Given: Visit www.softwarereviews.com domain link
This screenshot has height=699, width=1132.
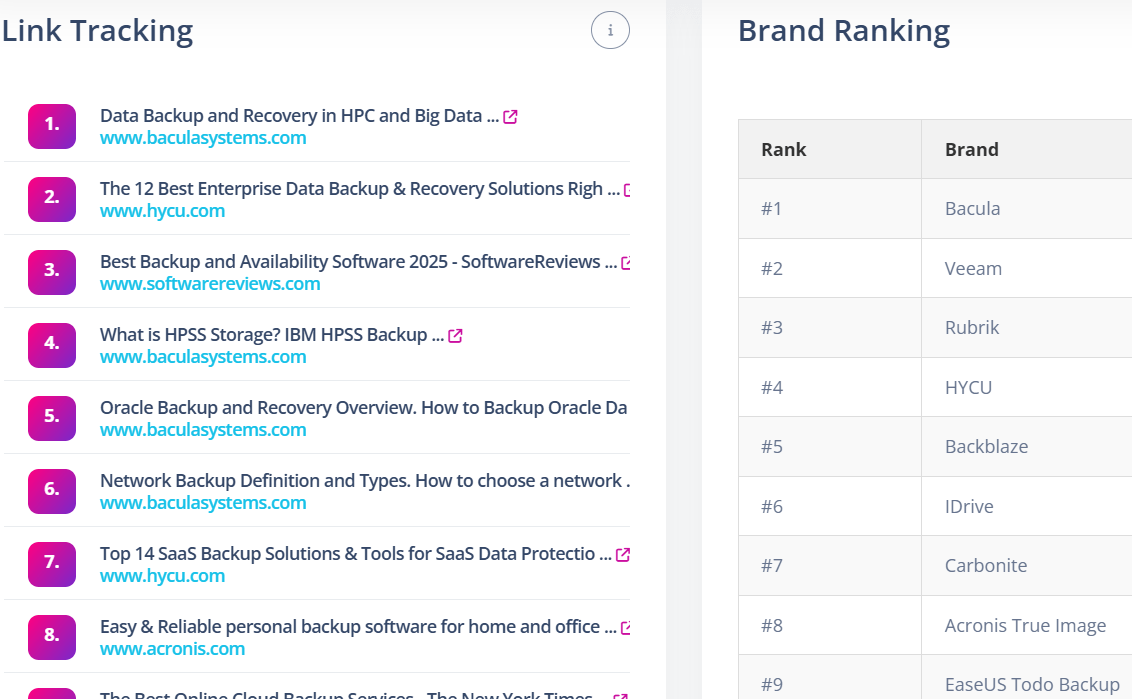Looking at the screenshot, I should pyautogui.click(x=210, y=284).
